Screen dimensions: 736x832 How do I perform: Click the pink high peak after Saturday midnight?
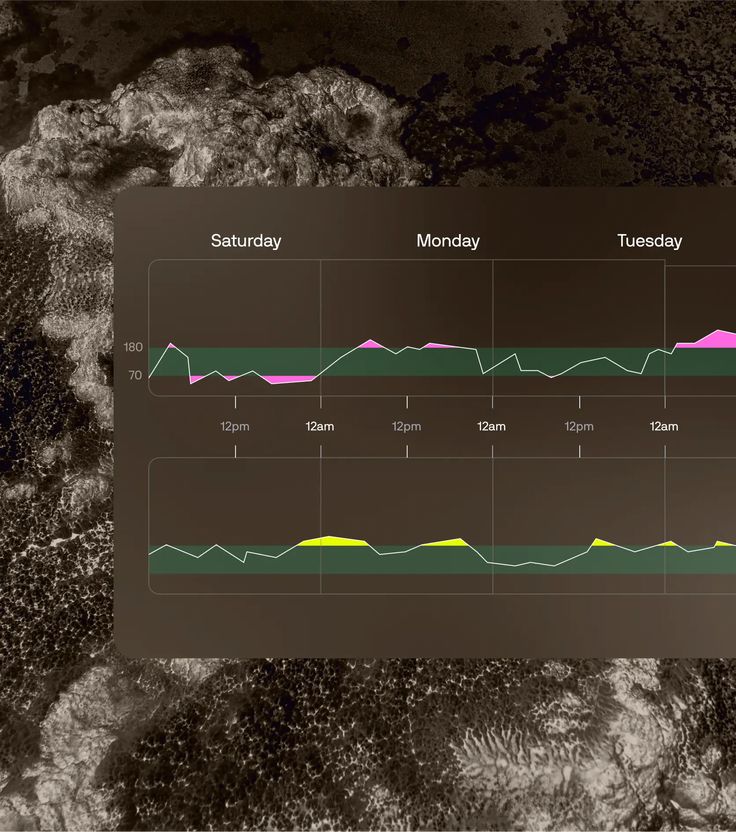pos(371,344)
